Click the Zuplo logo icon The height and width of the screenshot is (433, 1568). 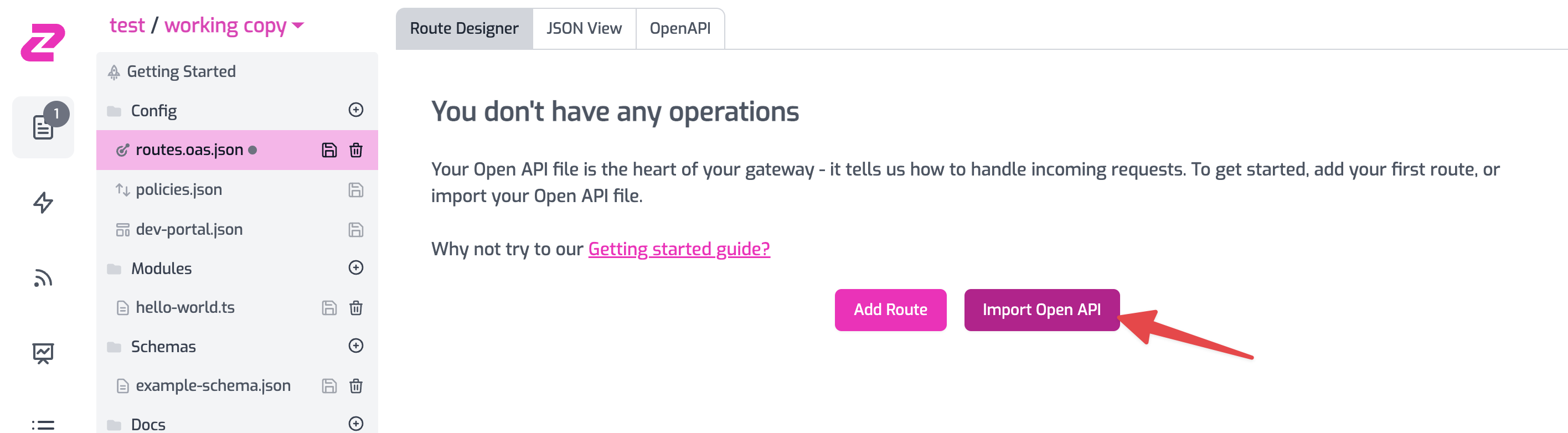[x=43, y=42]
